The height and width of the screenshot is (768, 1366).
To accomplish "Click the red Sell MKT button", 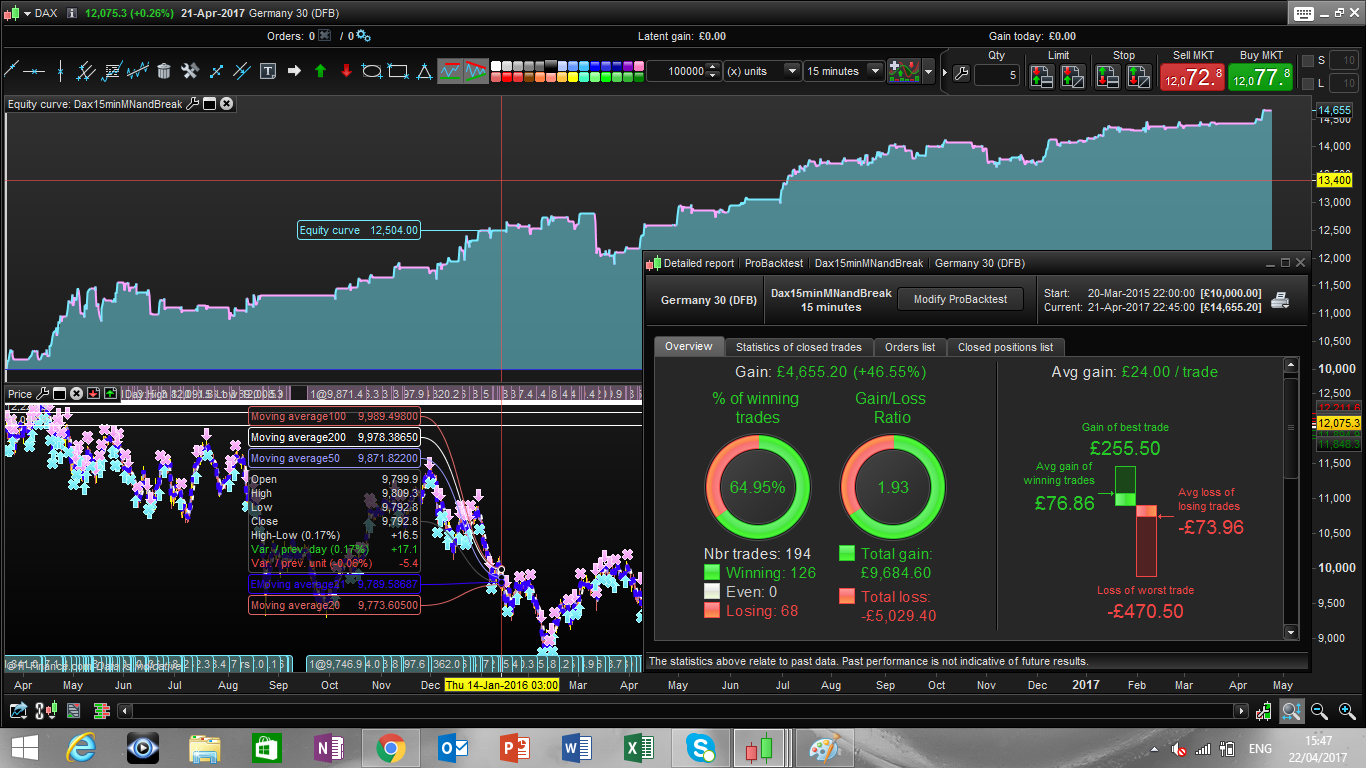I will coord(1192,77).
